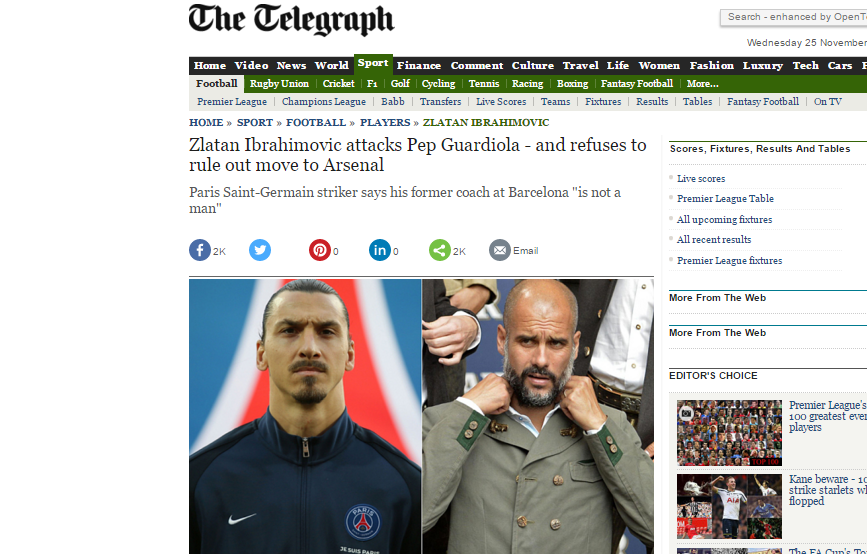Go to Live Scores in subnav

501,102
